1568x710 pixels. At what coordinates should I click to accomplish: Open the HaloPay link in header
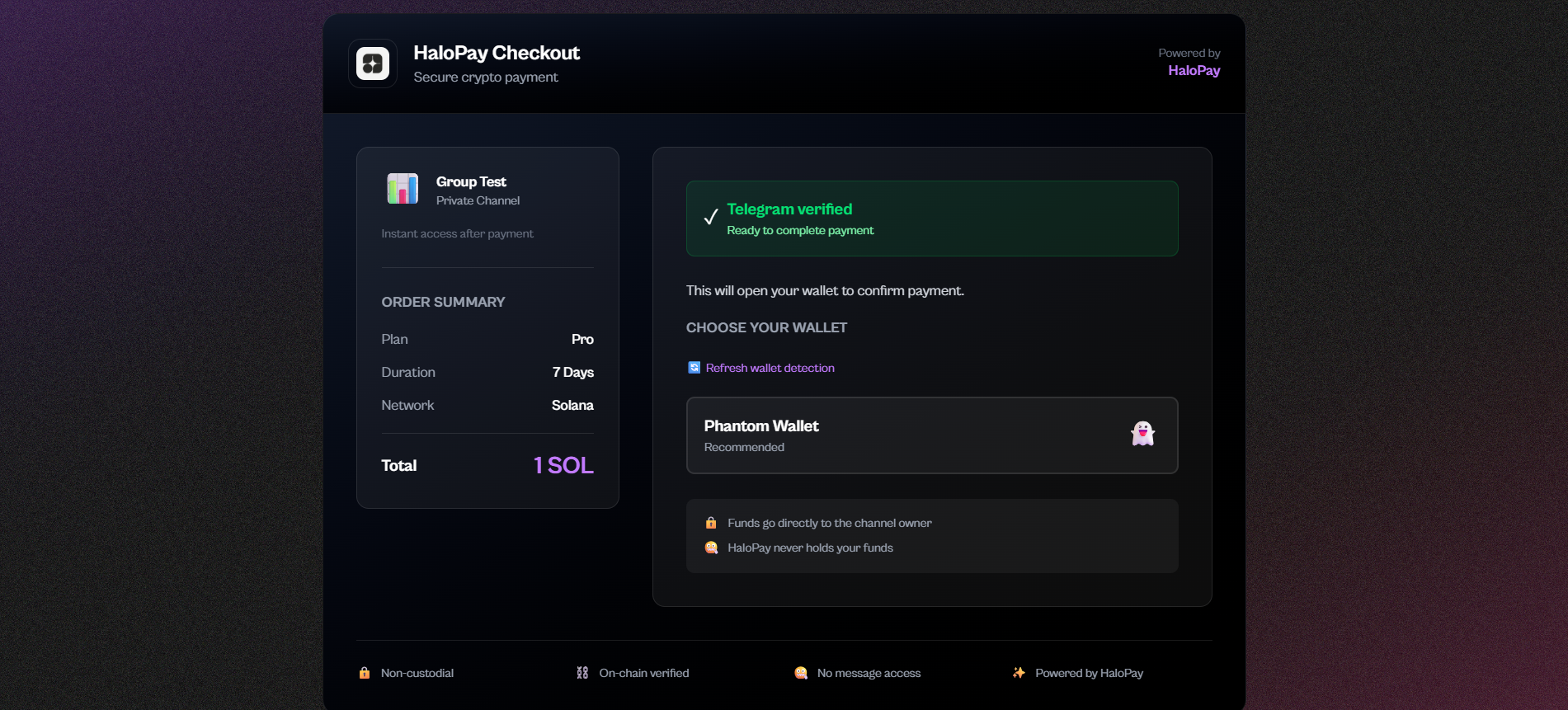[x=1194, y=71]
